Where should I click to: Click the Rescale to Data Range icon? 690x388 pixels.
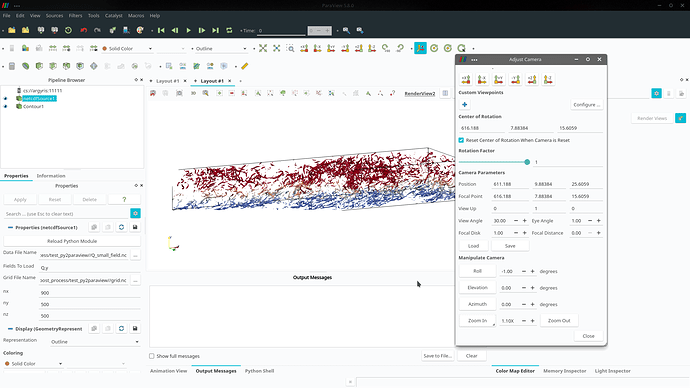(x=53, y=48)
